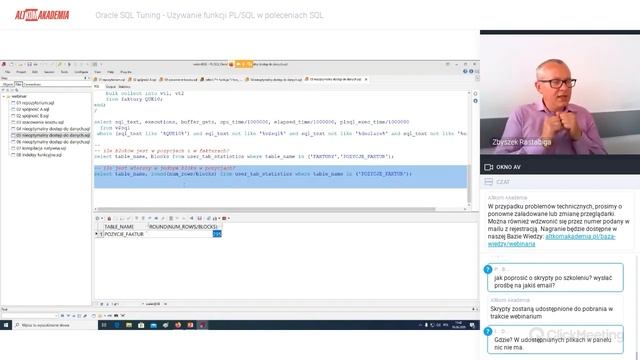Switch to the 02 spójność A.sql editor tab

[142, 80]
